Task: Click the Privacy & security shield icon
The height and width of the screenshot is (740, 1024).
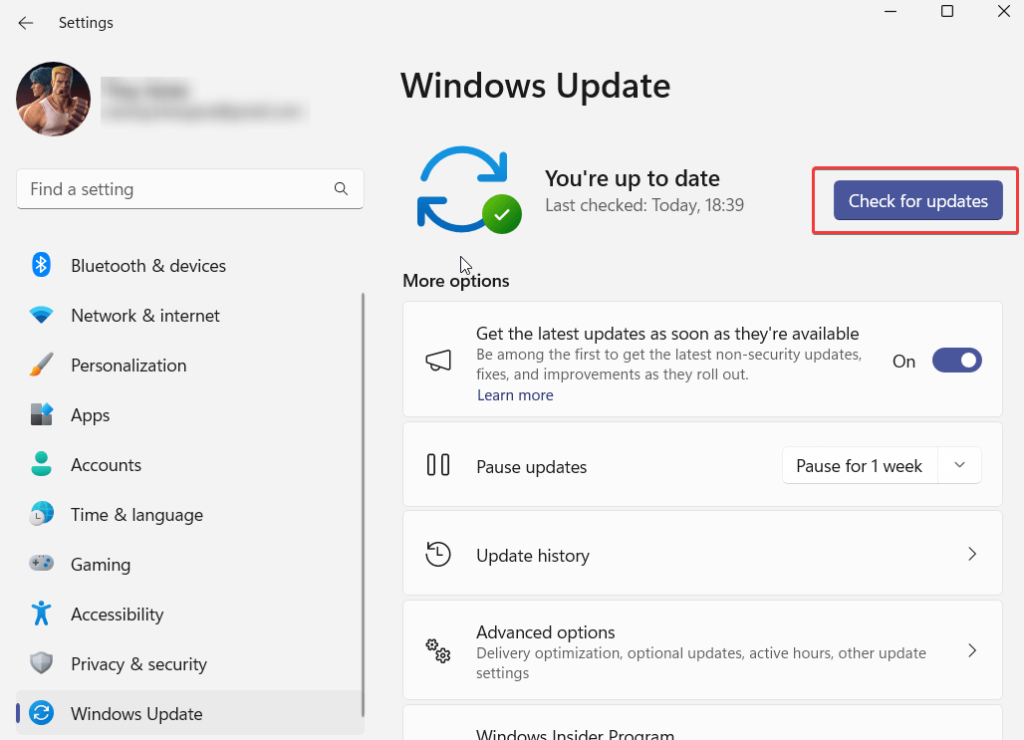Action: (x=41, y=663)
